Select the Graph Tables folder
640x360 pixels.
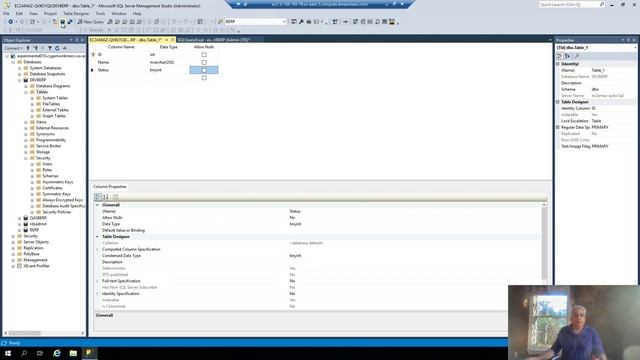[54, 116]
